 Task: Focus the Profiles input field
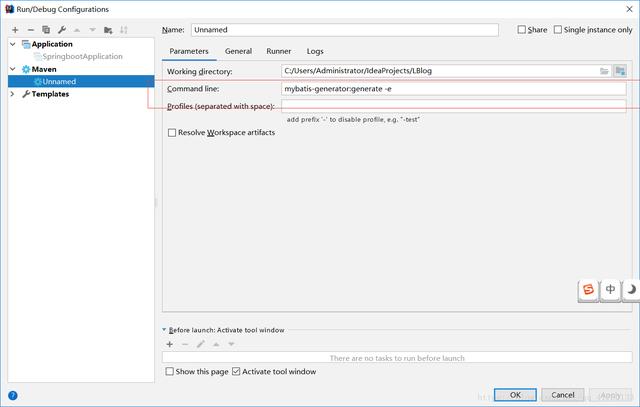[x=453, y=106]
